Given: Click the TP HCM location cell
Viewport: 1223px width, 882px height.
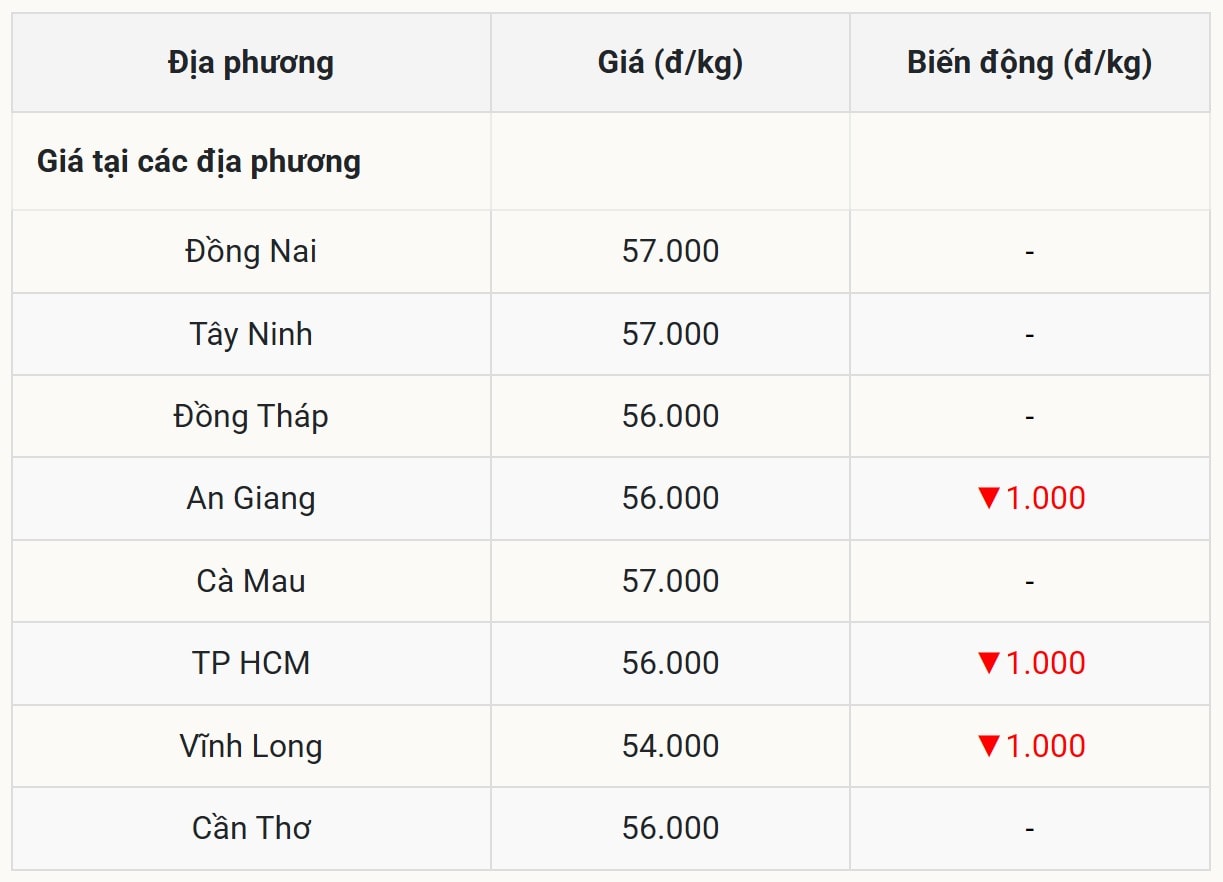Looking at the screenshot, I should point(251,663).
